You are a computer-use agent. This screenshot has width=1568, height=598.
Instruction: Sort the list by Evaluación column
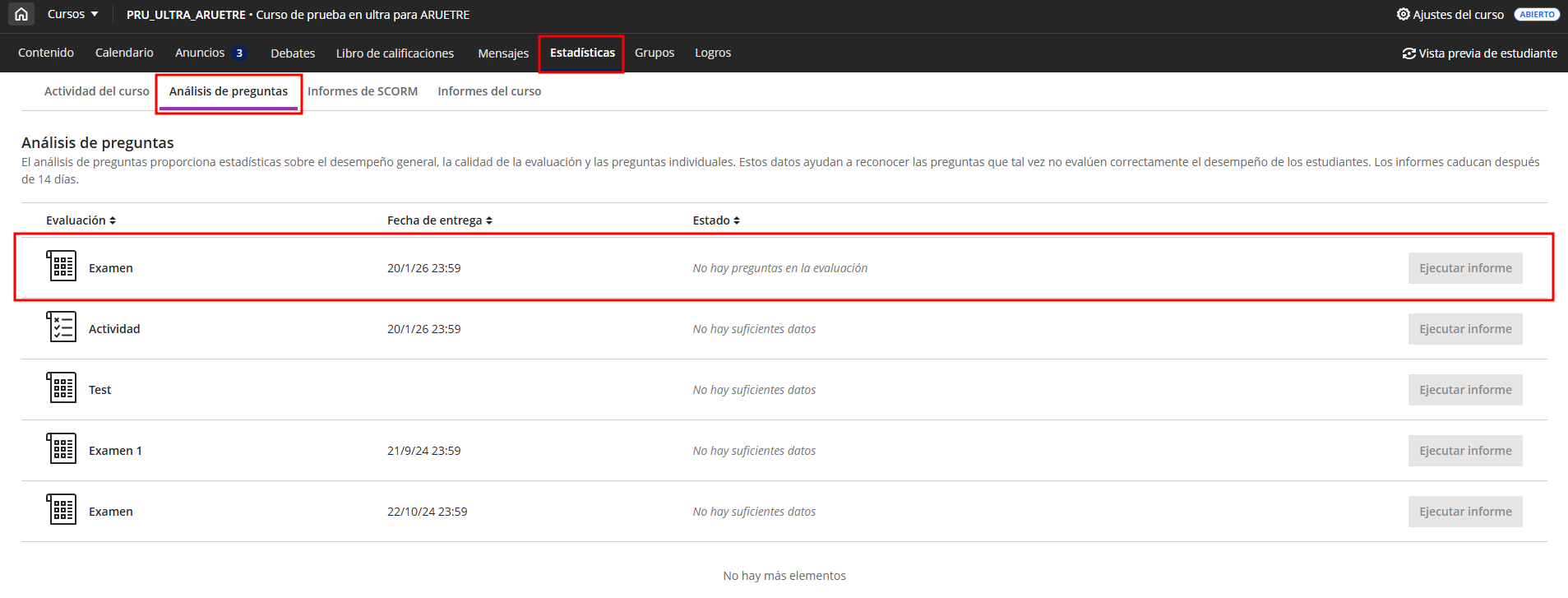pos(81,220)
